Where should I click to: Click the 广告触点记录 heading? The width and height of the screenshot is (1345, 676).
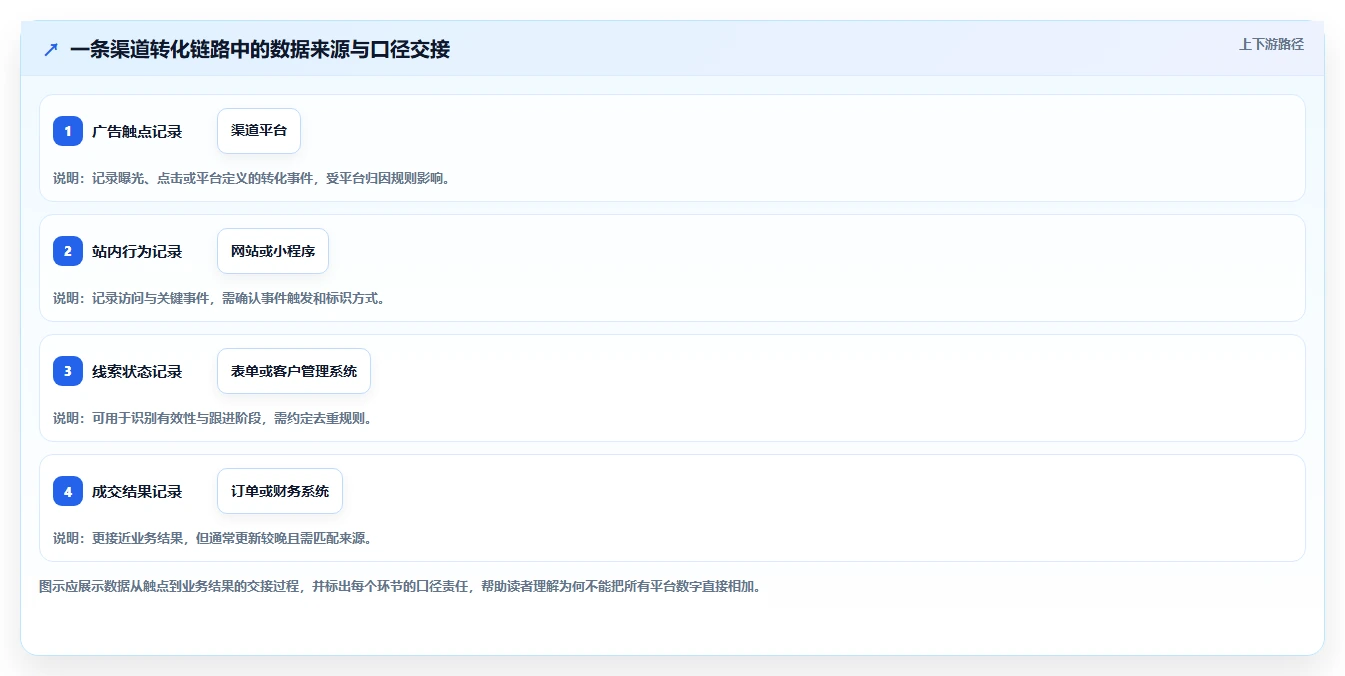137,131
